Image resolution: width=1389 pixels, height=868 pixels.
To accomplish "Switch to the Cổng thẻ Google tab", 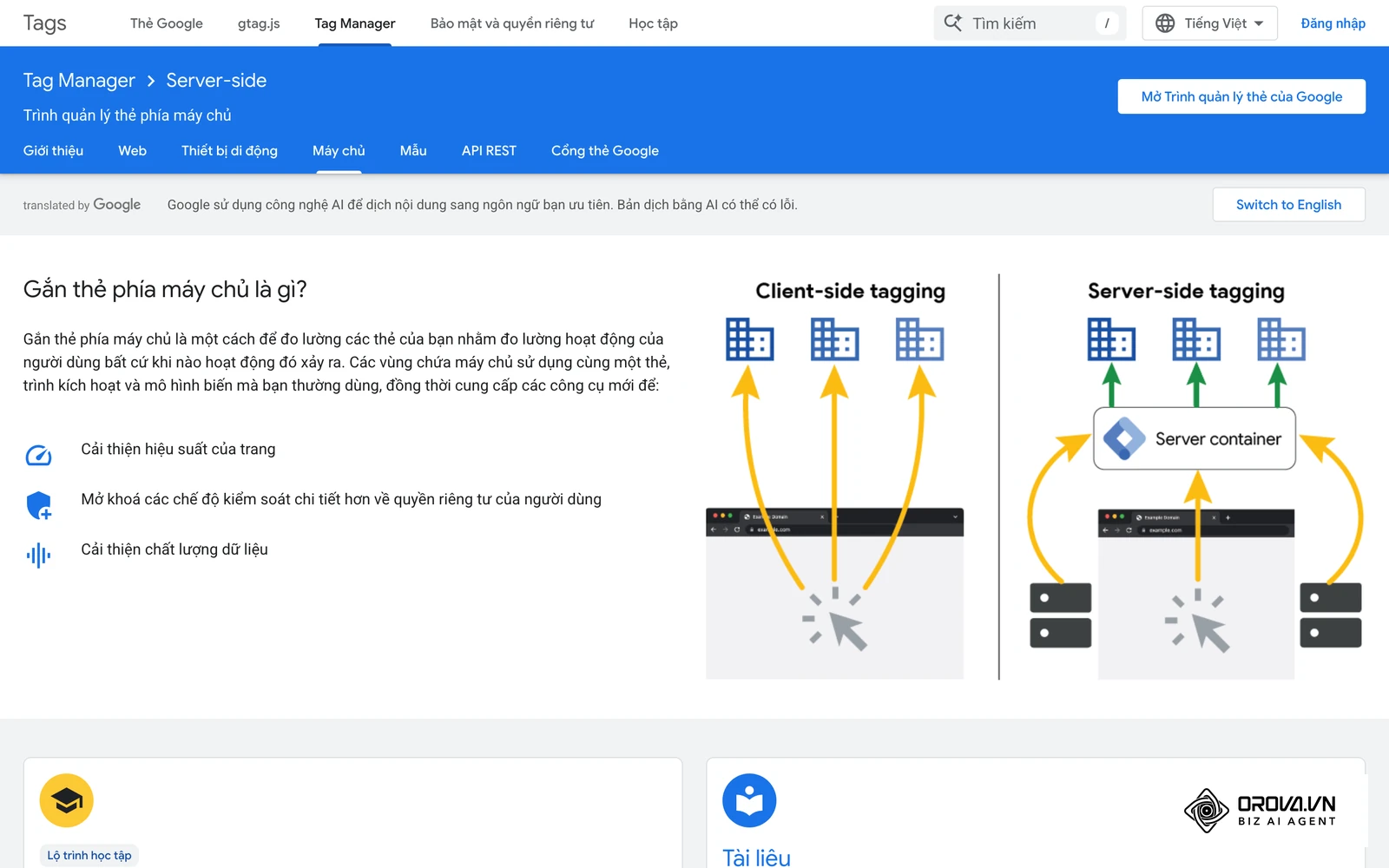I will coord(605,151).
